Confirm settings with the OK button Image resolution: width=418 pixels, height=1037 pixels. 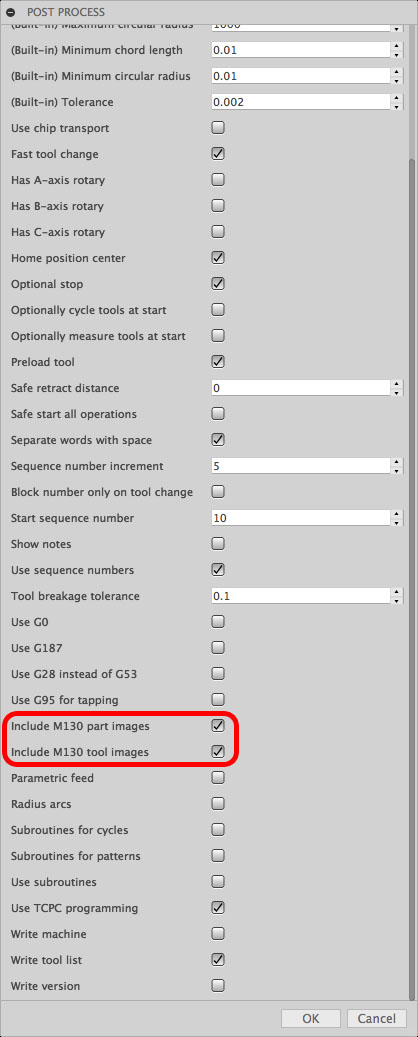(310, 1018)
